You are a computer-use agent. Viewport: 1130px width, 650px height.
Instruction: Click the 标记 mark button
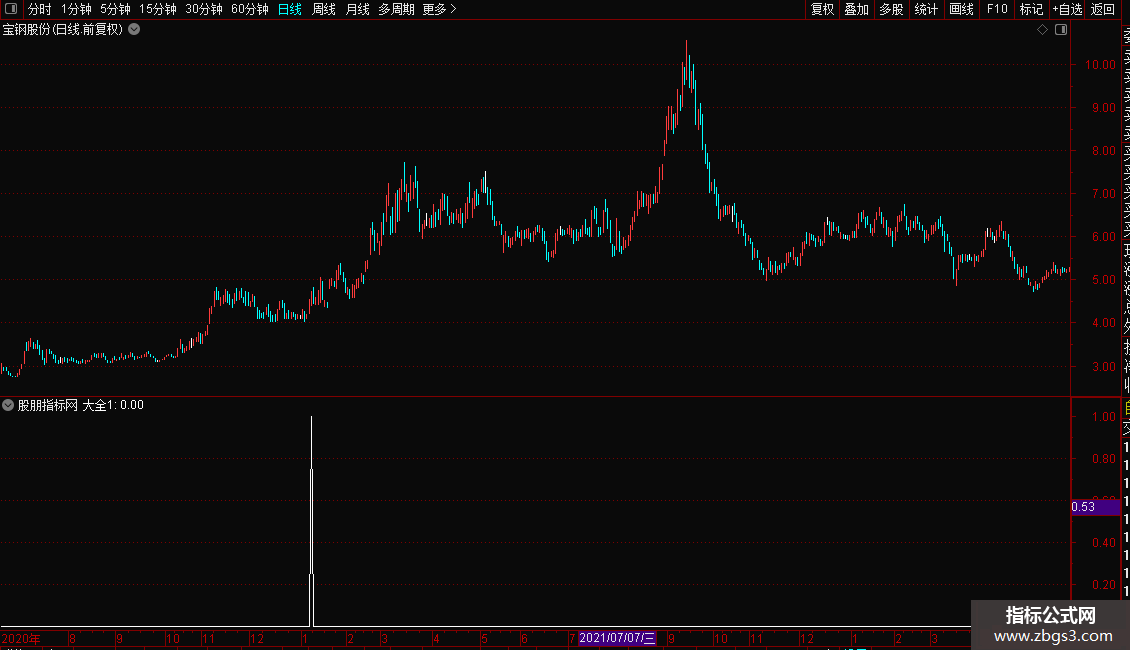[x=1031, y=9]
